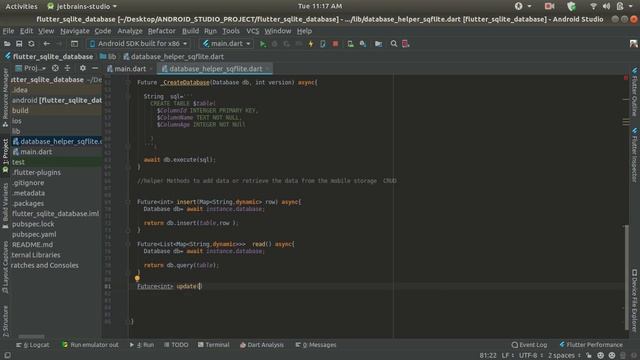Screen dimensions: 640x360
Task: Click the editor vertical scrollbar thumb
Action: click(x=626, y=278)
